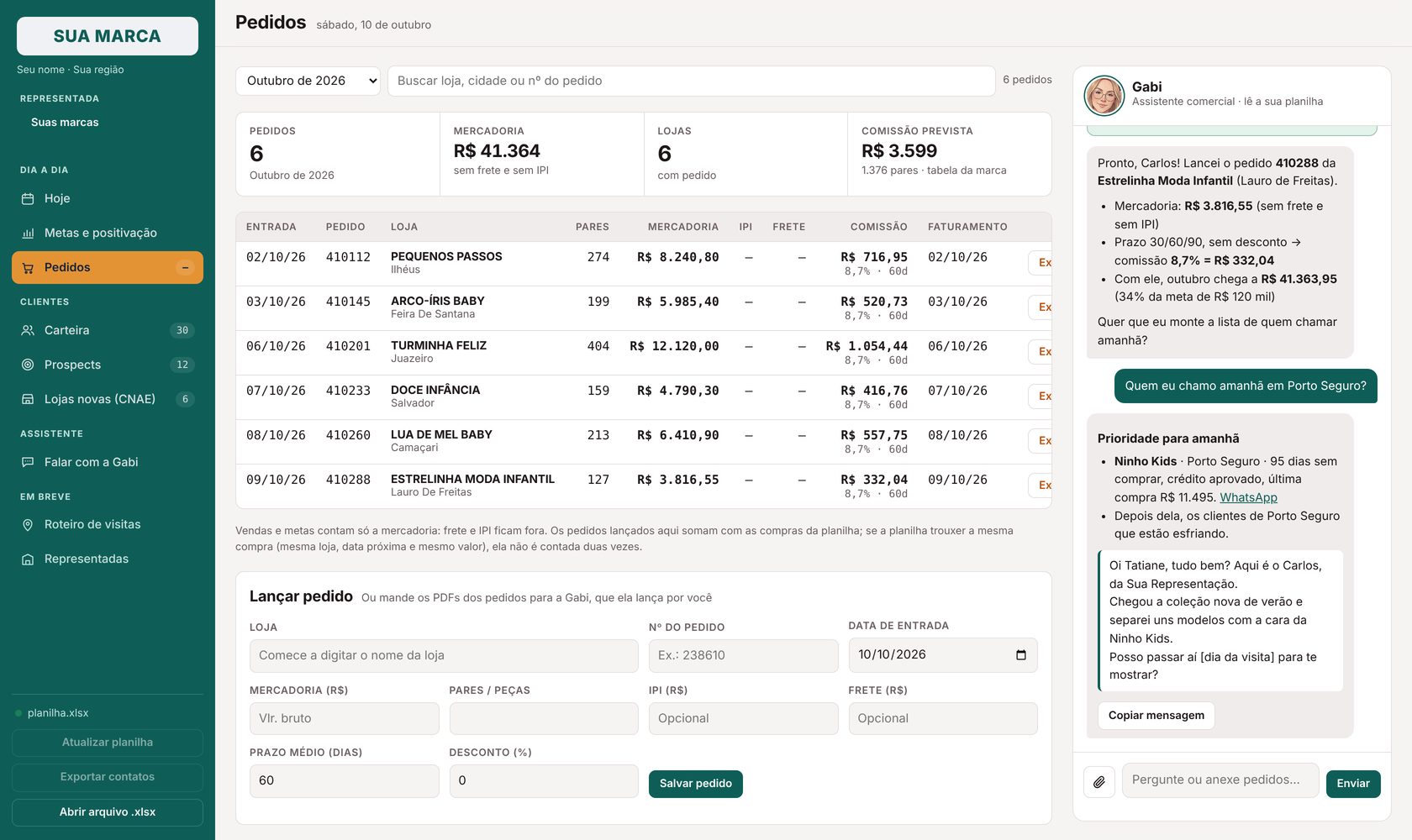Open the Outubro de 2026 month dropdown
Screen dimensions: 1412x840
pos(308,81)
